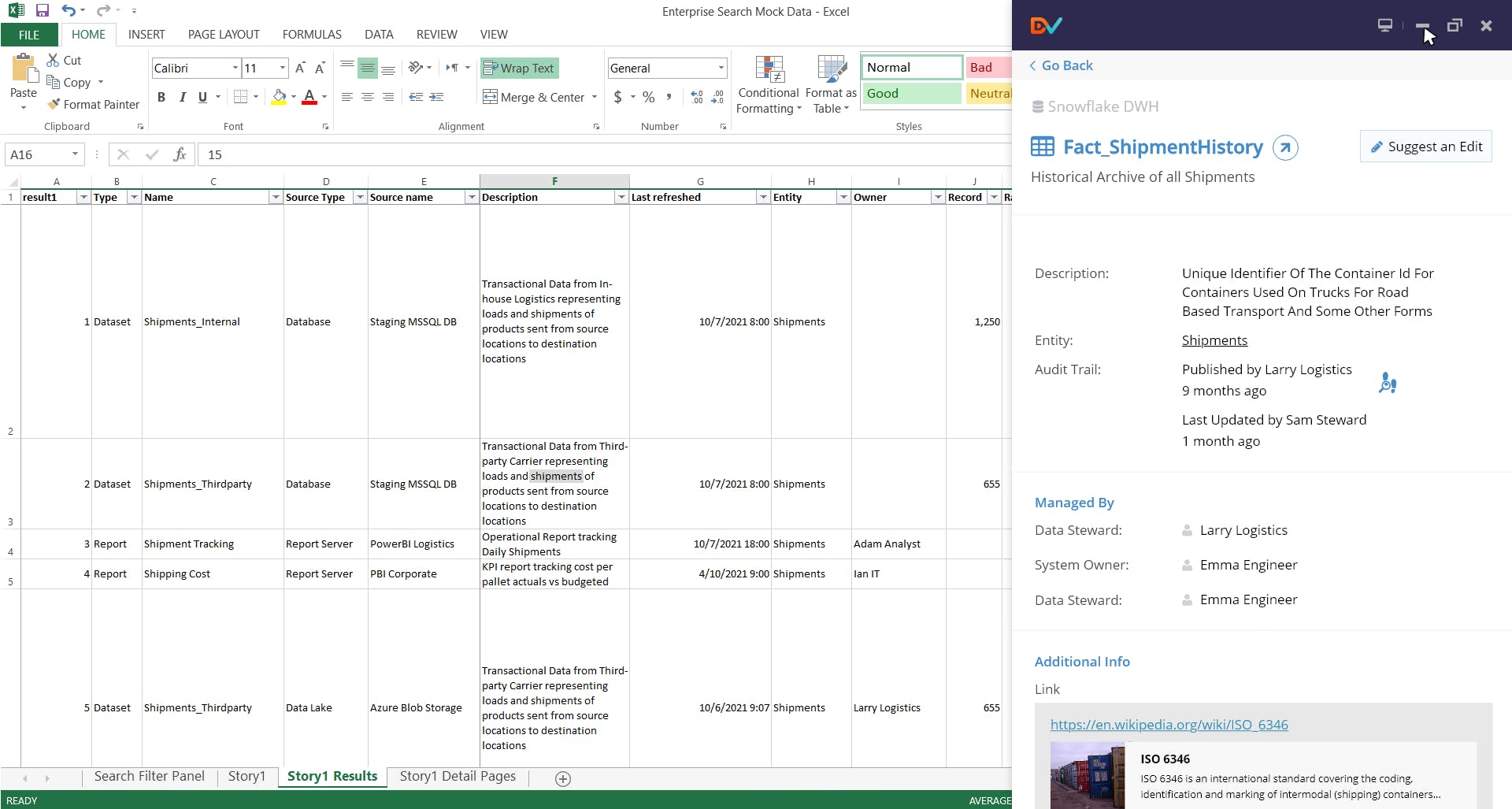Viewport: 1512px width, 809px height.
Task: Click Merge & Center button
Action: (x=533, y=97)
